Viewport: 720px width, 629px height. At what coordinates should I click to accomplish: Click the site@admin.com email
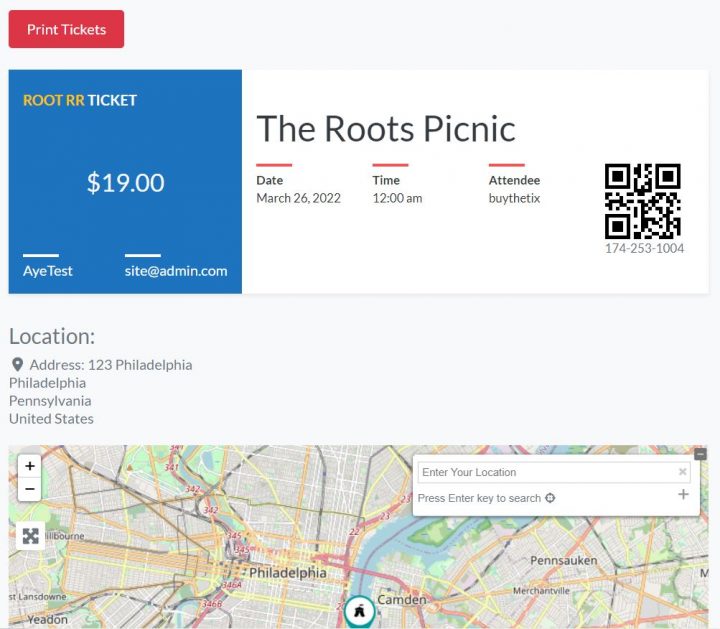(176, 270)
